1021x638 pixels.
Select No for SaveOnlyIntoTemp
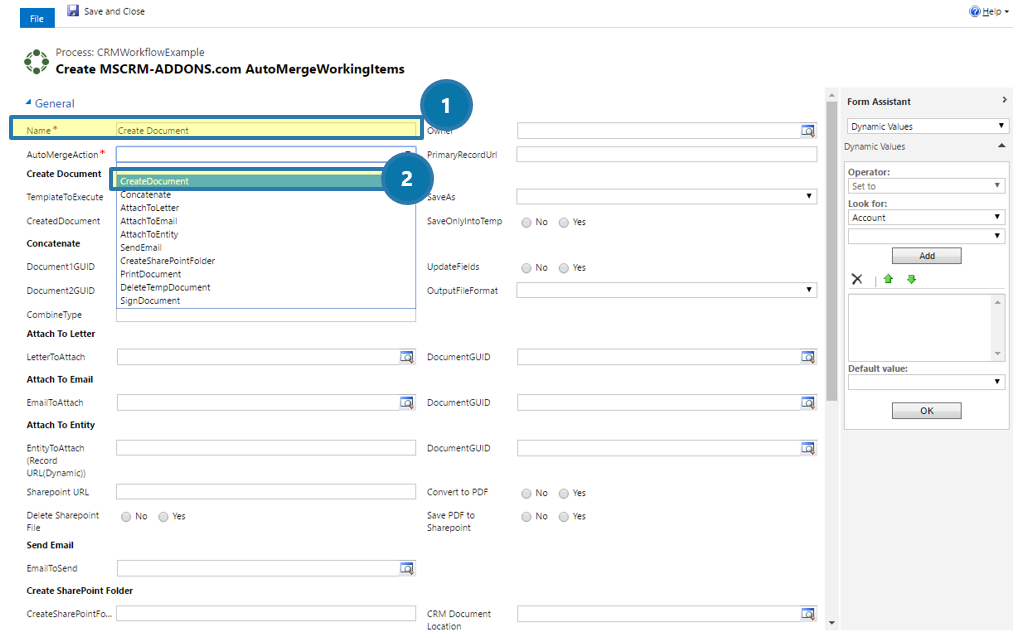pyautogui.click(x=526, y=223)
